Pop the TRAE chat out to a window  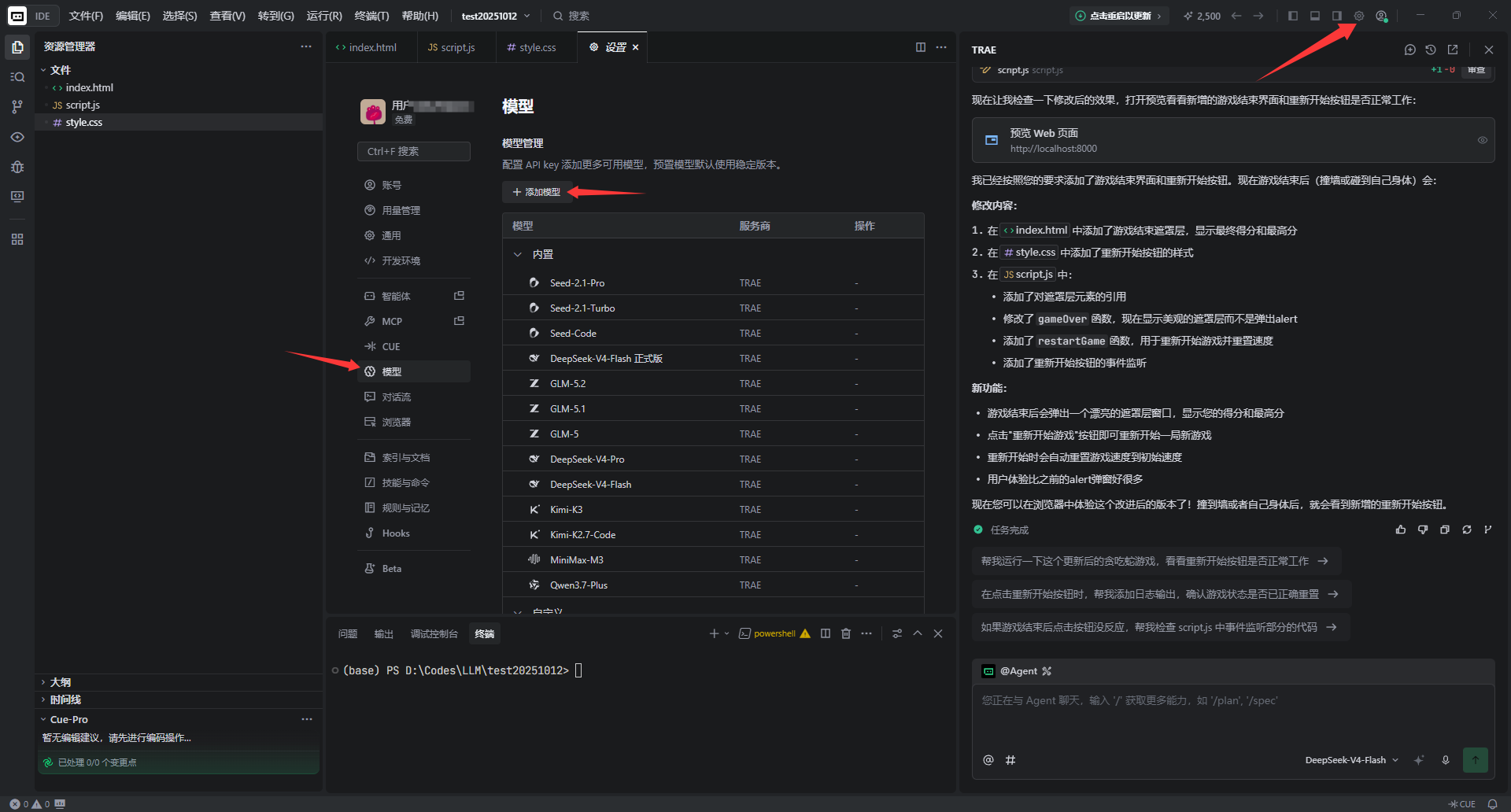click(1453, 50)
